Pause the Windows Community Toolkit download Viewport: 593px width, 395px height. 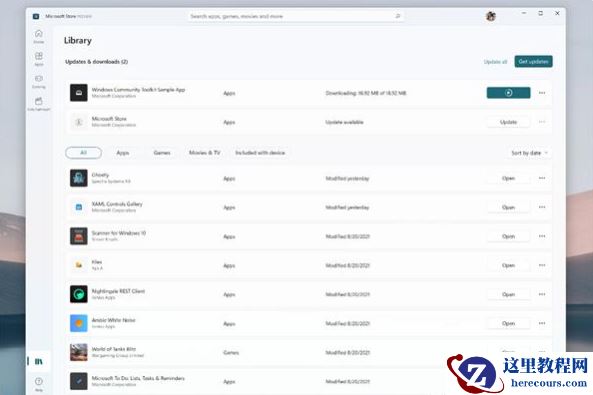pyautogui.click(x=508, y=93)
